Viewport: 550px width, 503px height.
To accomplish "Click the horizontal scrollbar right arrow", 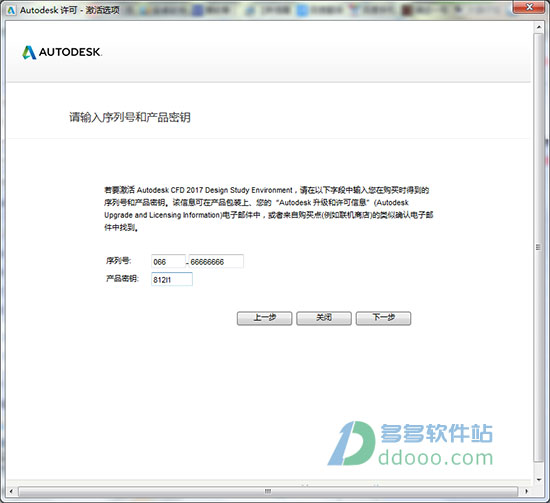I will coord(526,491).
